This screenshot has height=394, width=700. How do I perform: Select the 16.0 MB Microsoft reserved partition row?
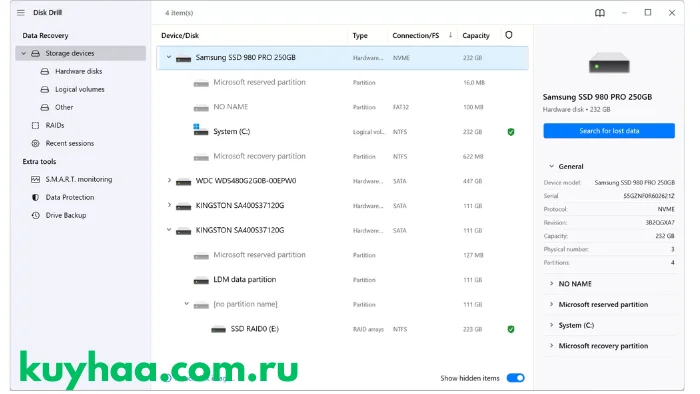[x=342, y=83]
